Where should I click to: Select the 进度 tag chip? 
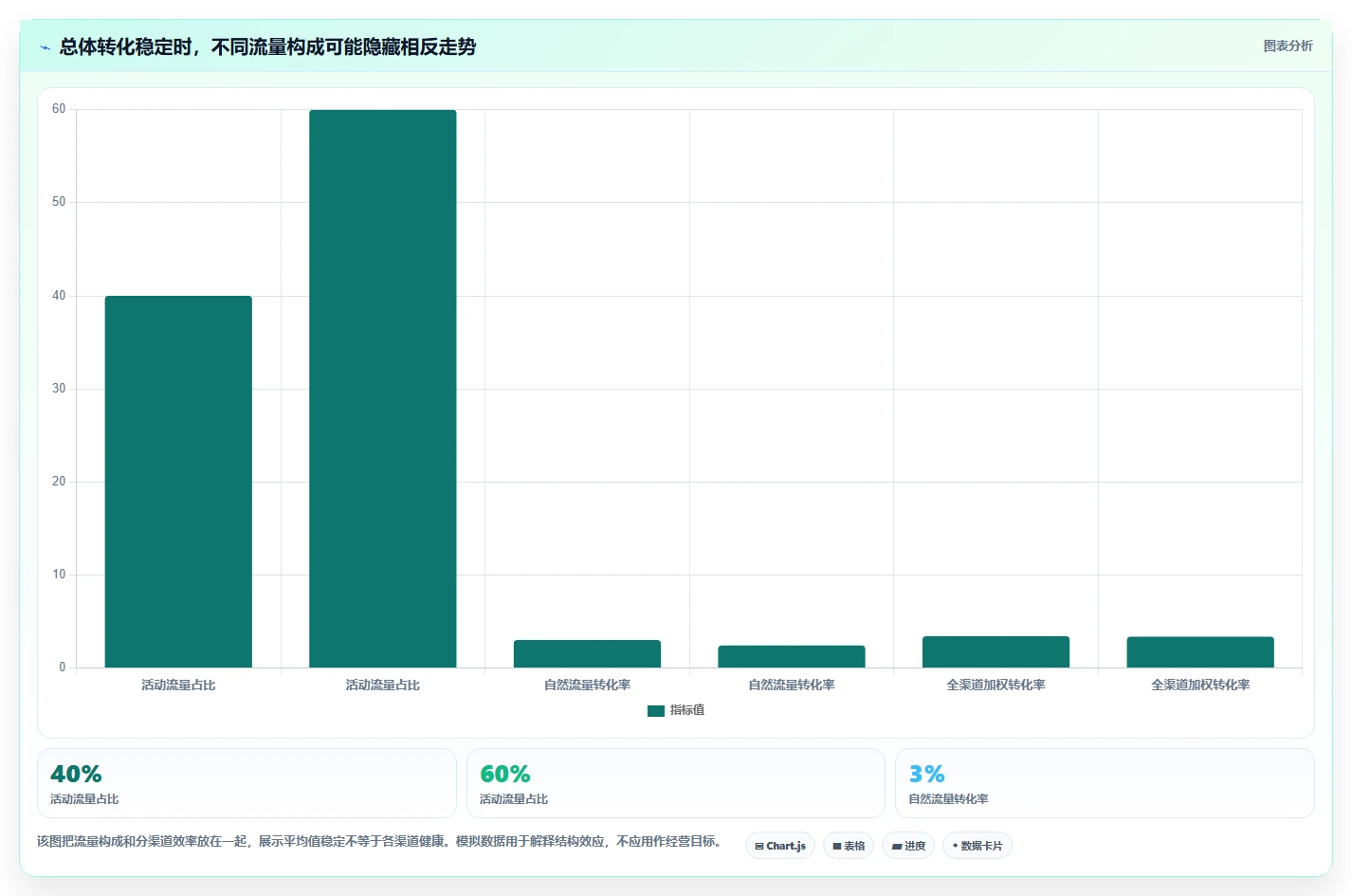pyautogui.click(x=908, y=846)
